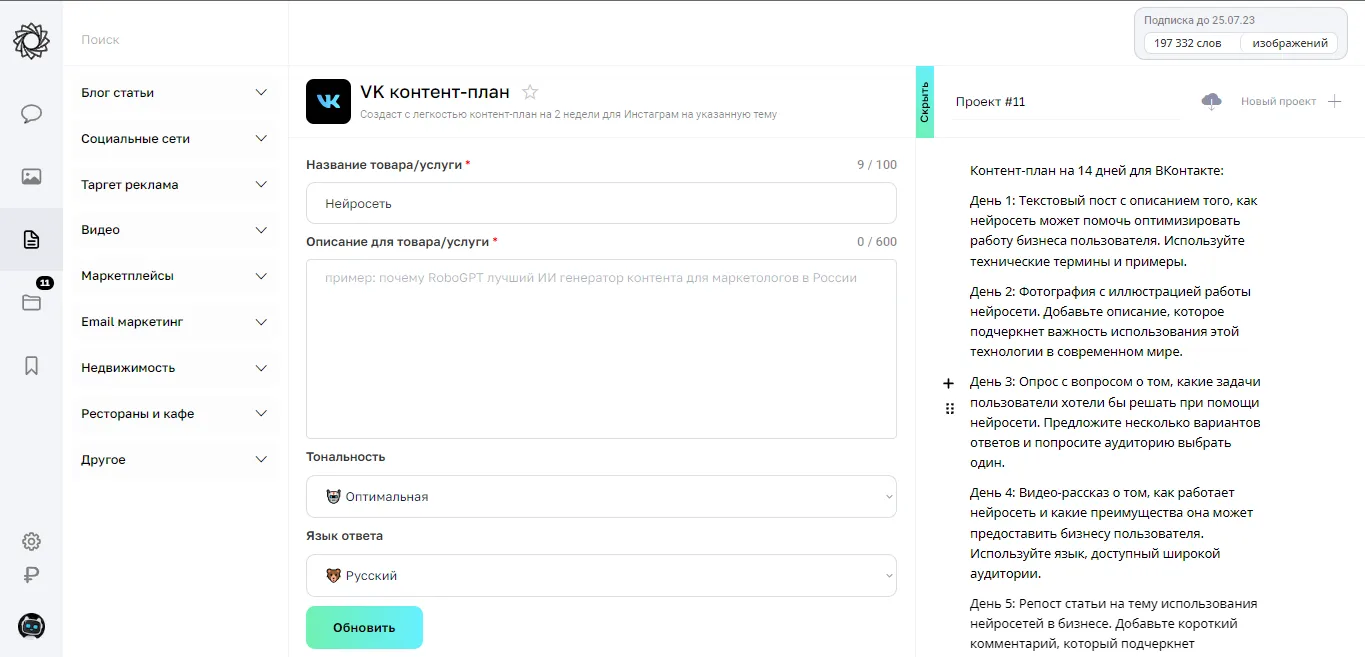Click Контент-план на 14 дней heading line

pos(1096,171)
